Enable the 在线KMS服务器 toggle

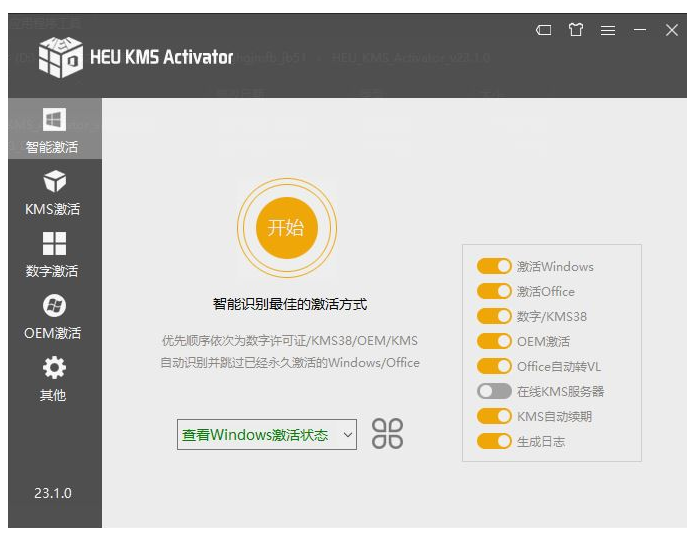click(x=494, y=392)
